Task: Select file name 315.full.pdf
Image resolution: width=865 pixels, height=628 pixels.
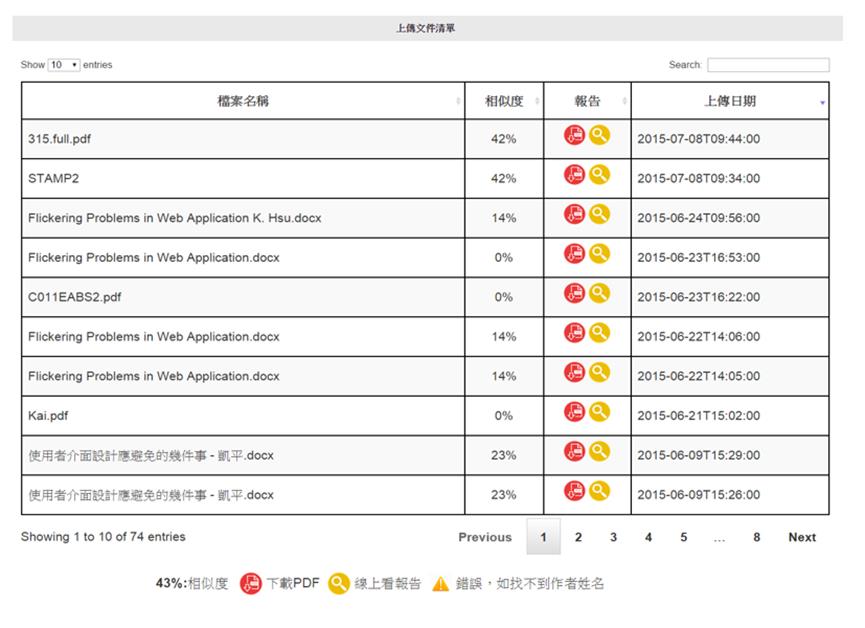Action: click(x=59, y=139)
